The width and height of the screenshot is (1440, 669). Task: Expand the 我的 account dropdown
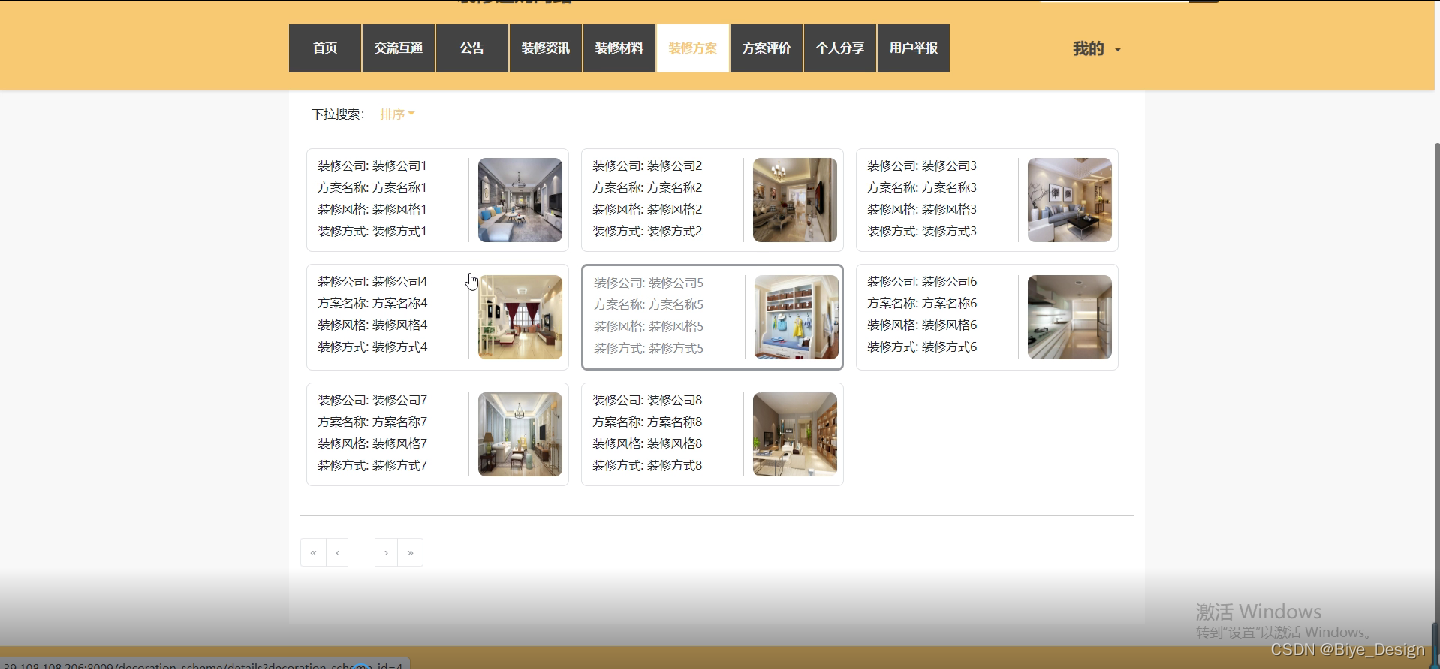coord(1096,49)
